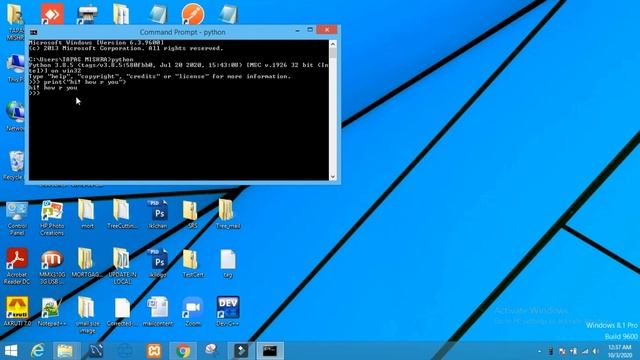Select the TreeCuttin... folder

point(122,214)
